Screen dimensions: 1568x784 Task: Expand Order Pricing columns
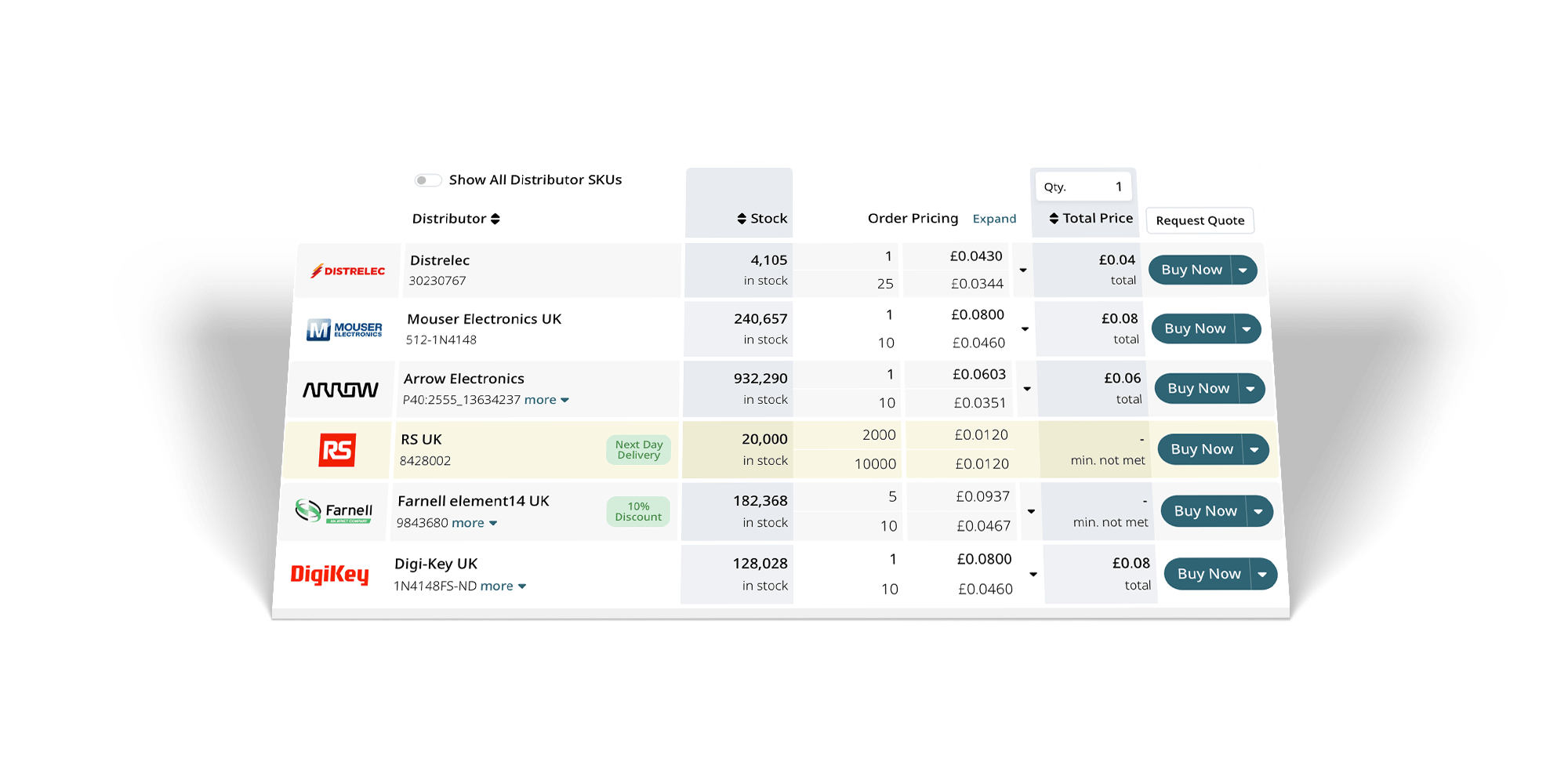coord(994,219)
